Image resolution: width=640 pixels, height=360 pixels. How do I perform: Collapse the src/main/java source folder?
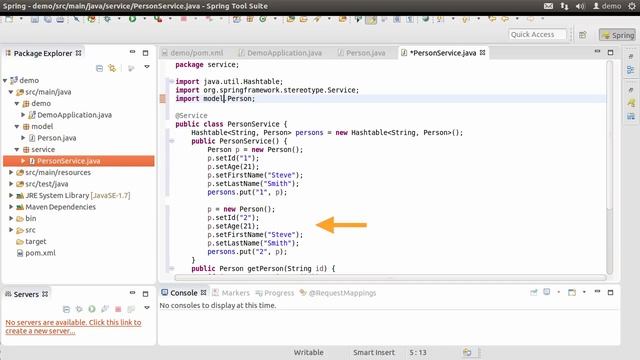11,92
